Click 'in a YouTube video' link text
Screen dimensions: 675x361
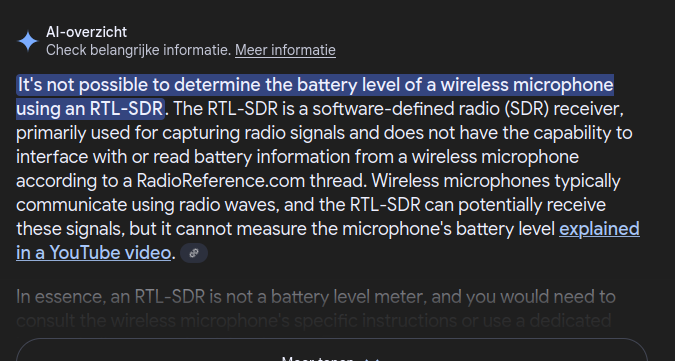tap(93, 253)
